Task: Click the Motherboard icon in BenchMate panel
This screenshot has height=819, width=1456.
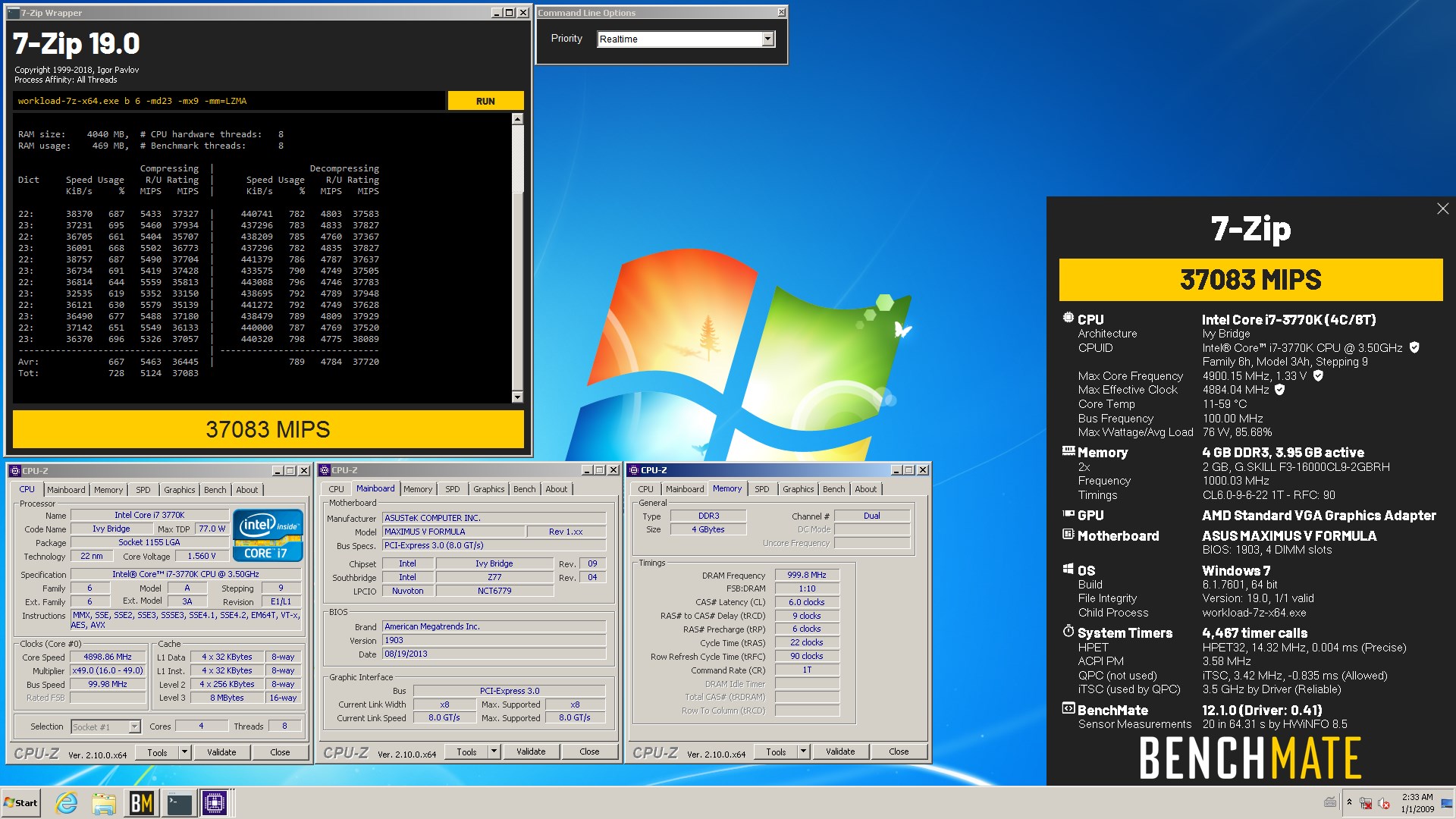Action: pyautogui.click(x=1068, y=535)
